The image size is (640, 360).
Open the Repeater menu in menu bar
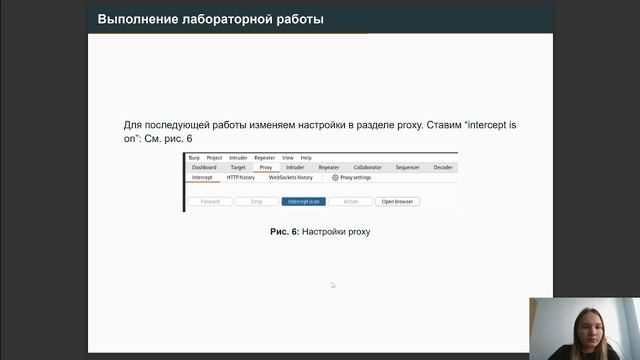click(264, 158)
